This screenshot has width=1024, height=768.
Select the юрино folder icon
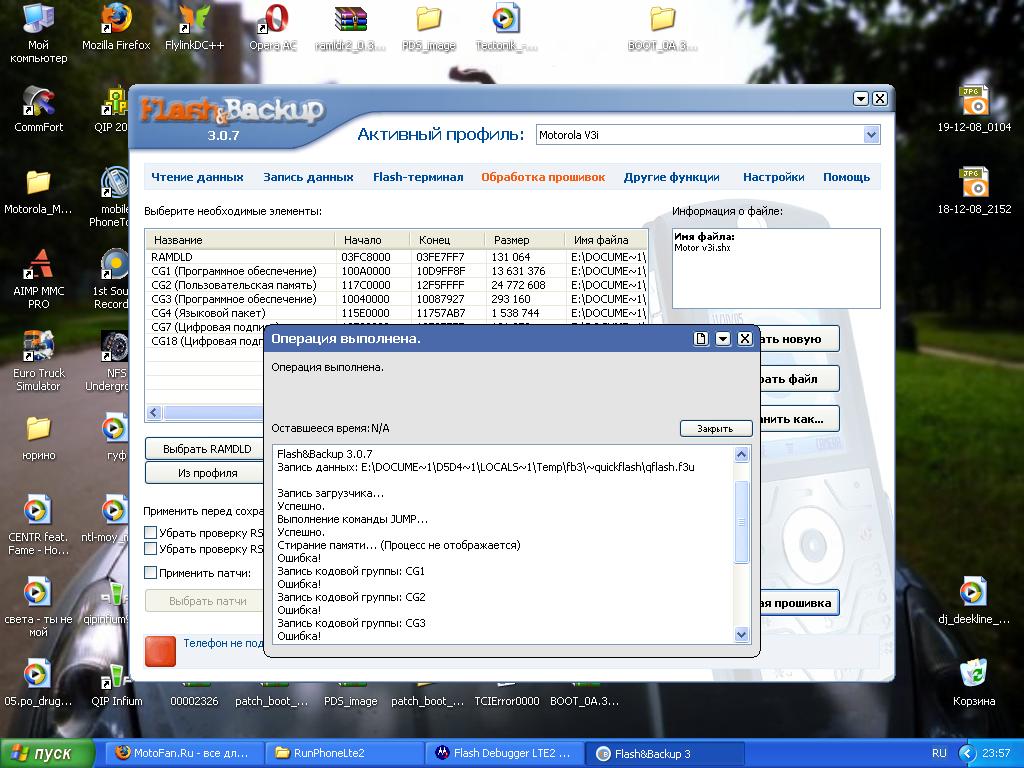tap(39, 438)
